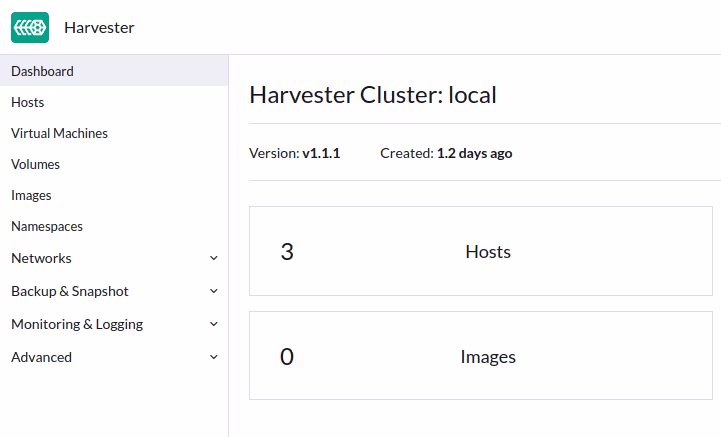Screen dimensions: 721x437
Task: Expand the Monitoring & Logging chevron
Action: point(213,324)
